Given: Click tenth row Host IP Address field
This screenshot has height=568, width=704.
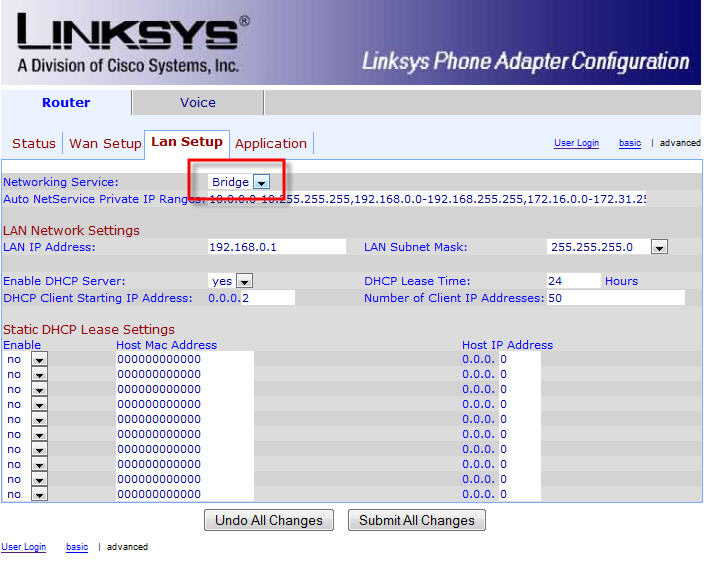Looking at the screenshot, I should (x=519, y=494).
